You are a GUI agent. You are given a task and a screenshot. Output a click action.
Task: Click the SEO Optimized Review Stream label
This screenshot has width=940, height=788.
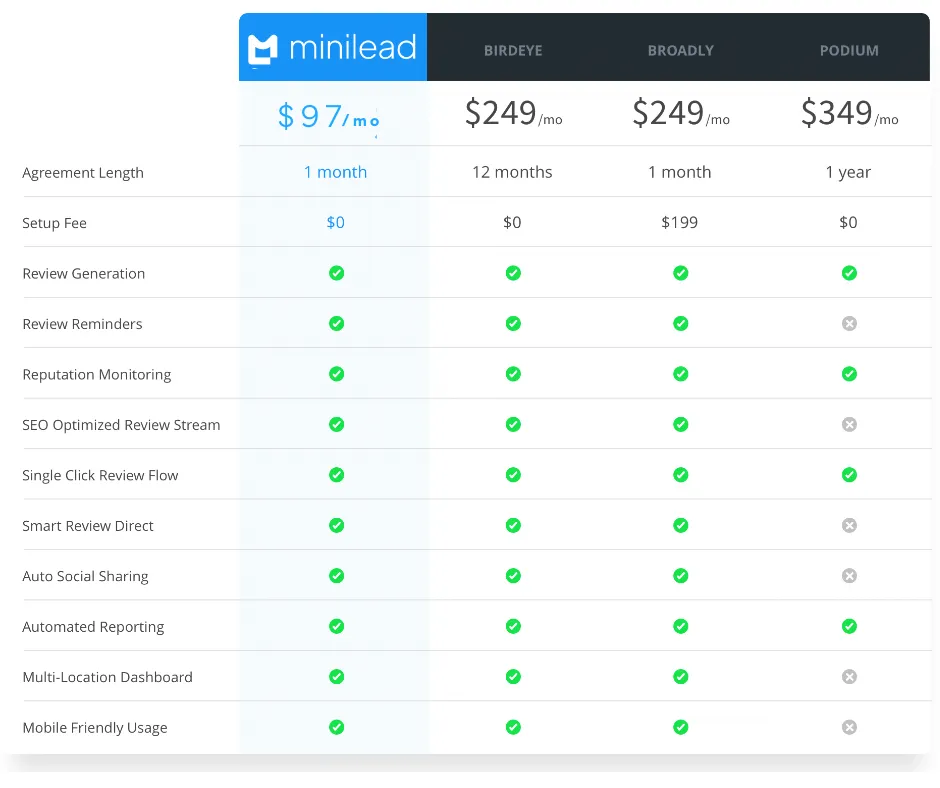(x=121, y=425)
